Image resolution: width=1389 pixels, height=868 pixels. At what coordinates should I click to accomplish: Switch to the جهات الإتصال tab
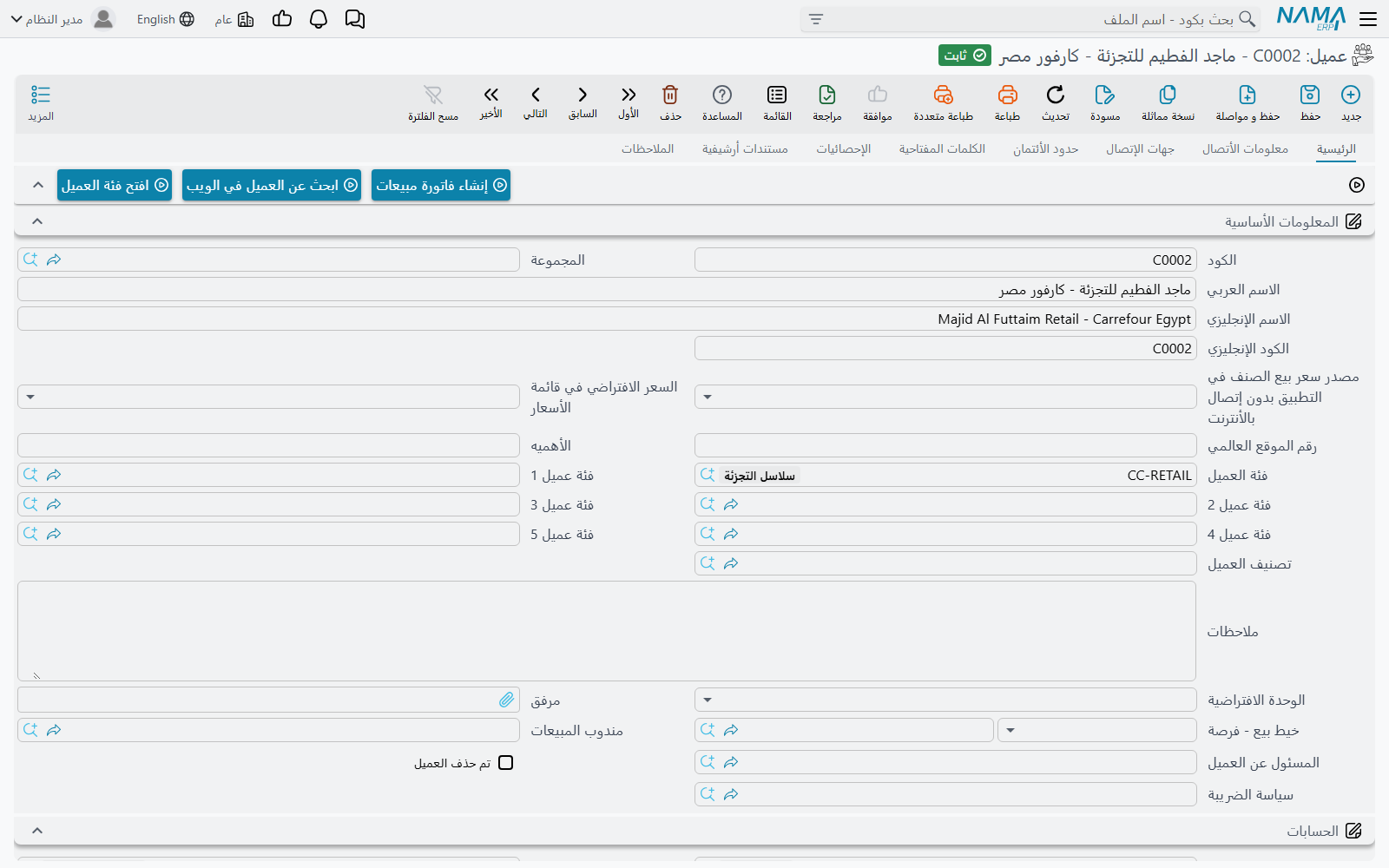[1140, 148]
